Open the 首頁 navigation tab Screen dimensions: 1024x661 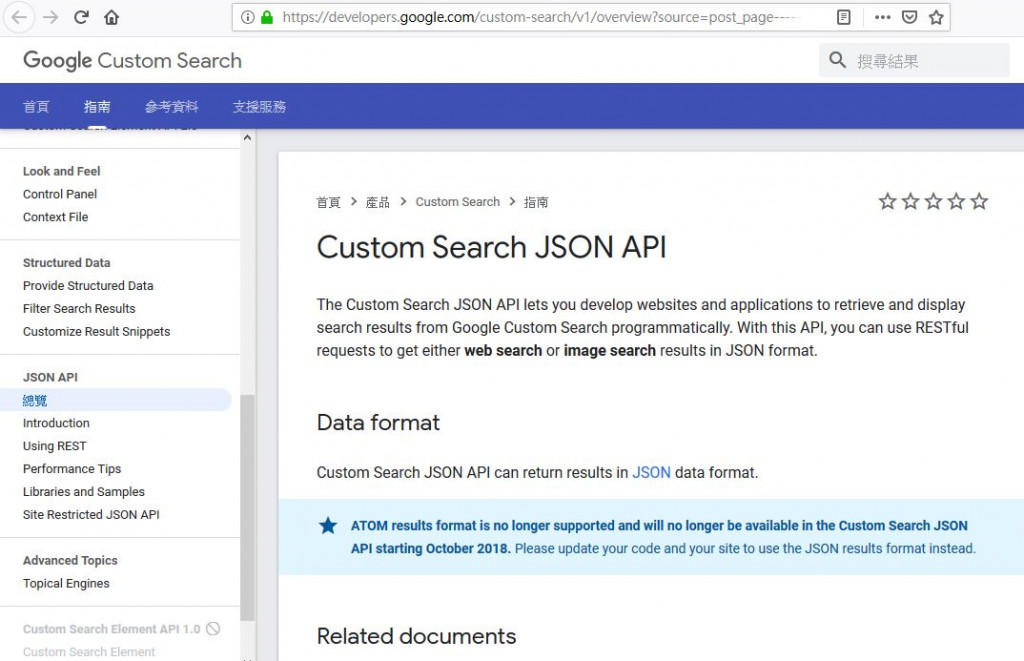click(36, 106)
